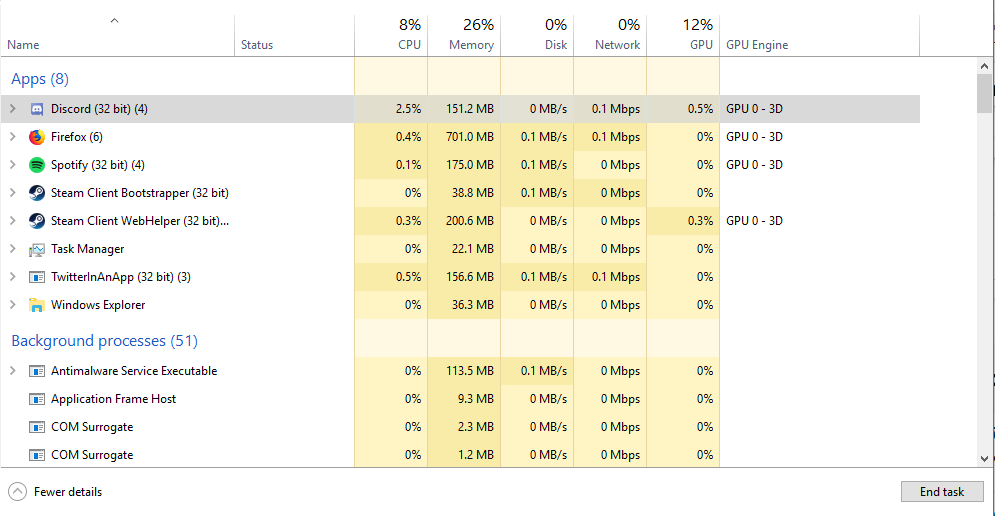Sort processes by Memory column header
Screen dimensions: 995x516
pyautogui.click(x=471, y=45)
